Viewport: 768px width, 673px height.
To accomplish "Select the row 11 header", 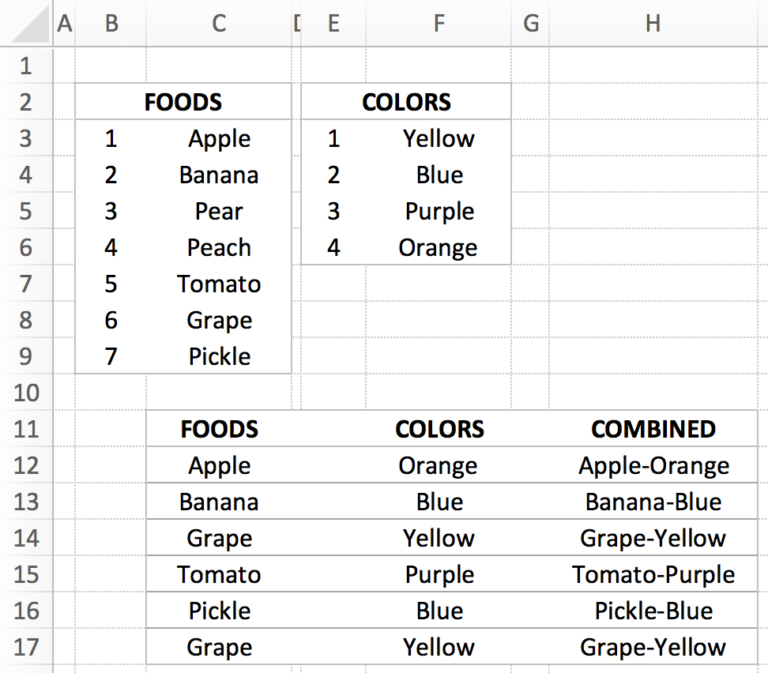I will [26, 429].
